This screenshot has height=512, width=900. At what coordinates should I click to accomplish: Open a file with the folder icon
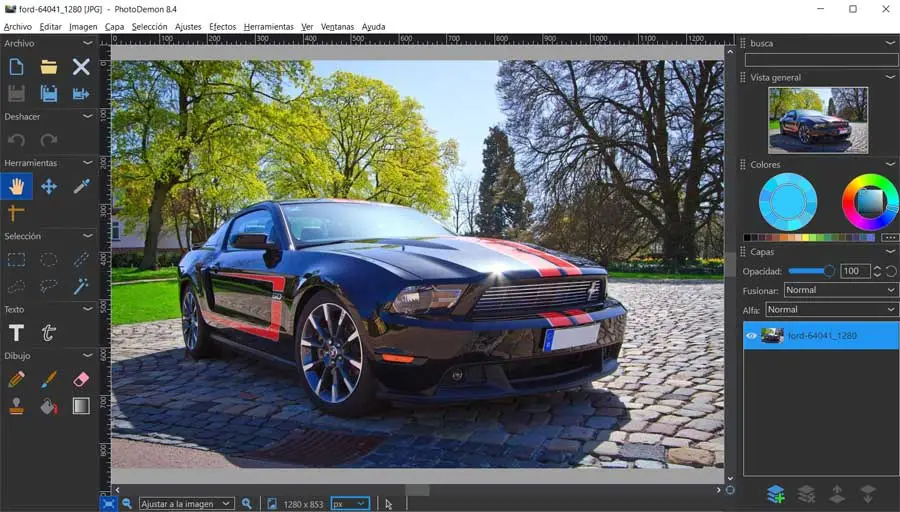pos(49,67)
